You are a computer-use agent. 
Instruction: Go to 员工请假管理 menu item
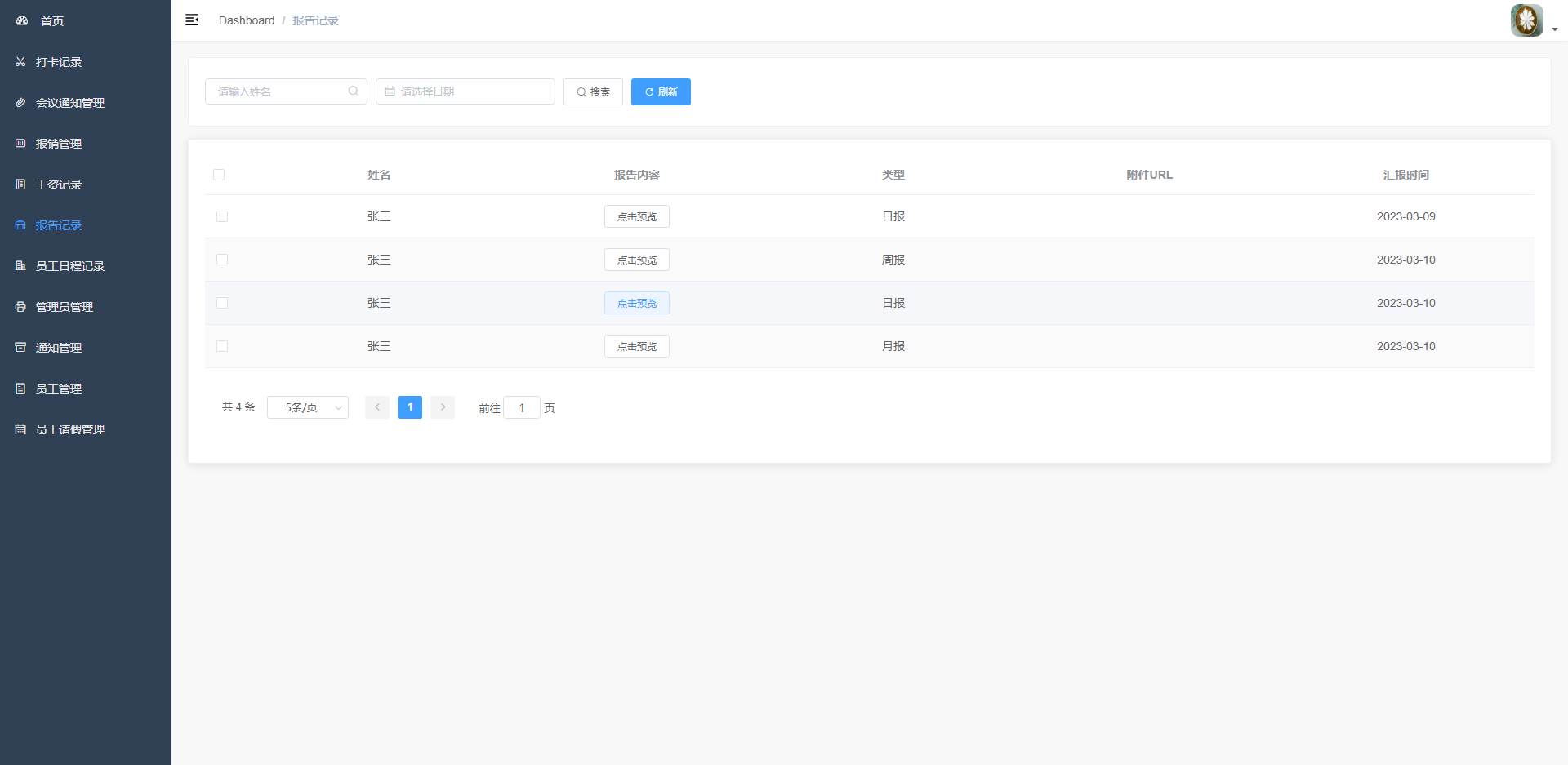(69, 429)
